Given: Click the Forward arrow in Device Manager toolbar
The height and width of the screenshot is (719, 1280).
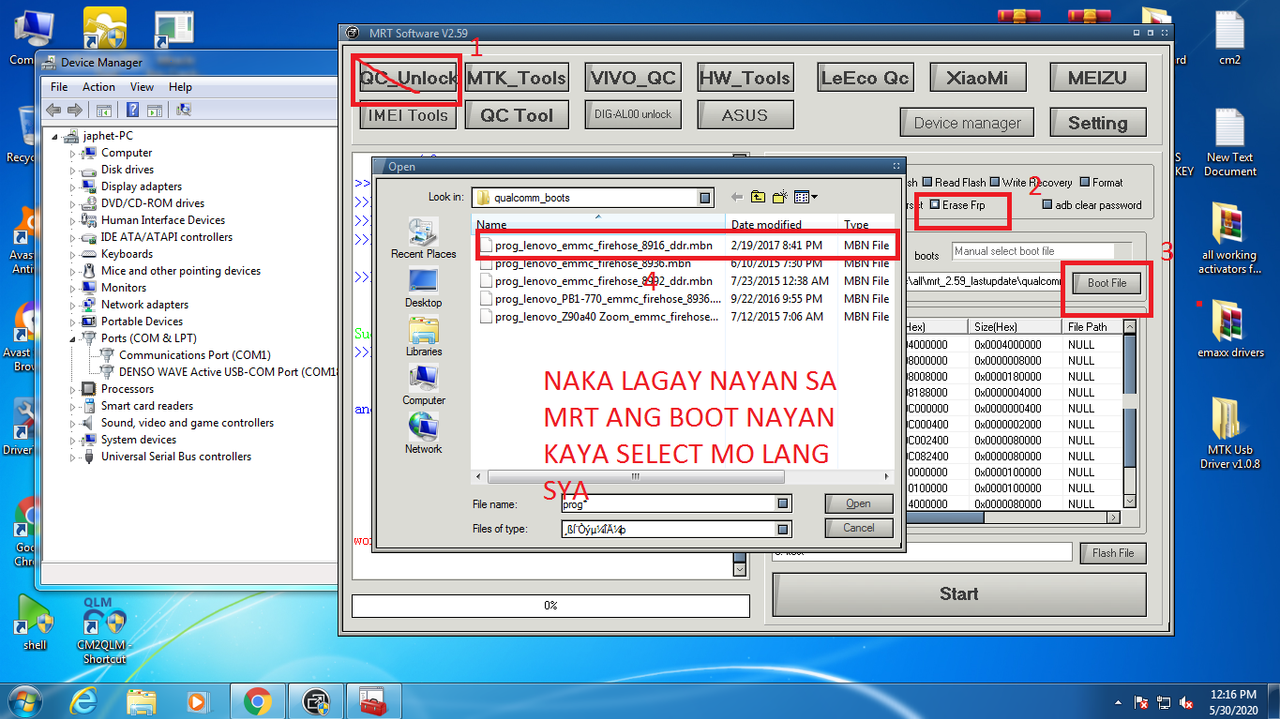Looking at the screenshot, I should tap(75, 109).
